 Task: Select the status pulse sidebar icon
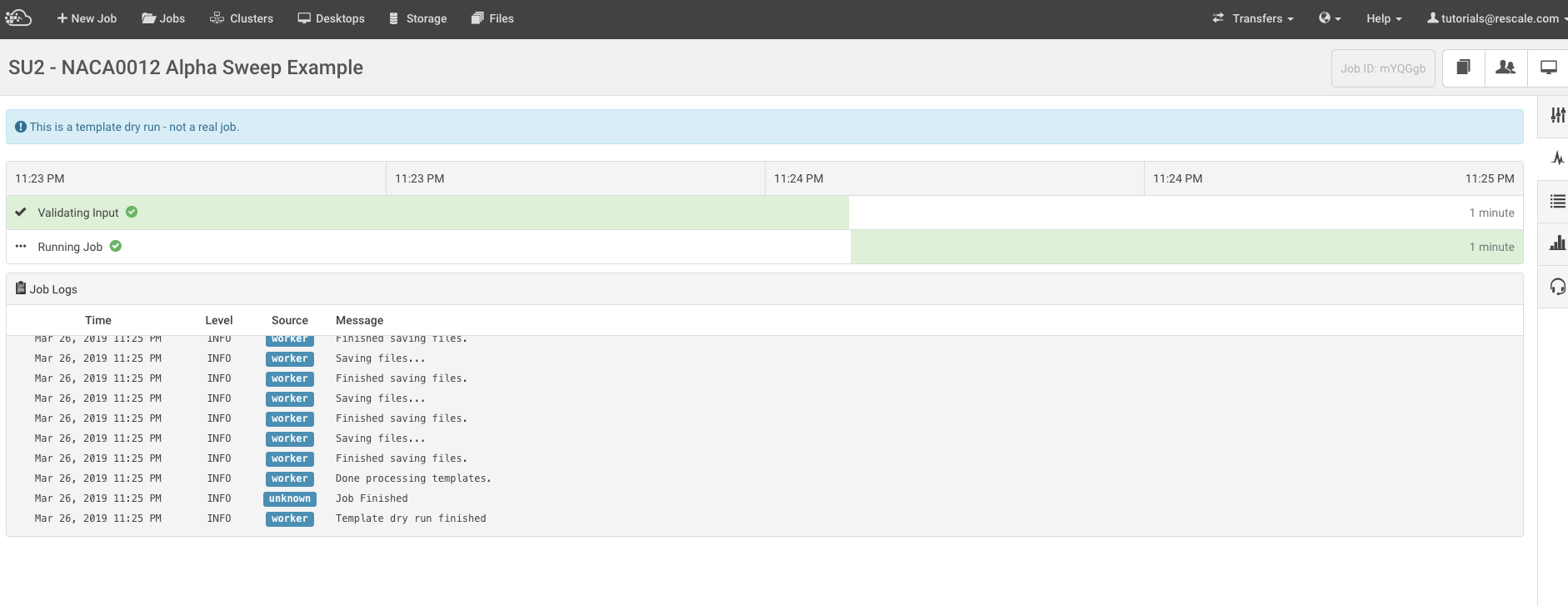(x=1557, y=158)
